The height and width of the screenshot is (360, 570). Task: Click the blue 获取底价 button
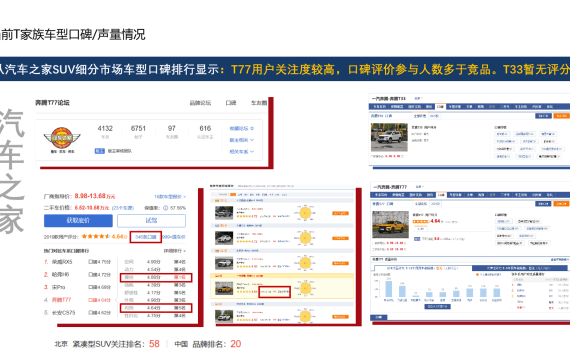(x=78, y=220)
